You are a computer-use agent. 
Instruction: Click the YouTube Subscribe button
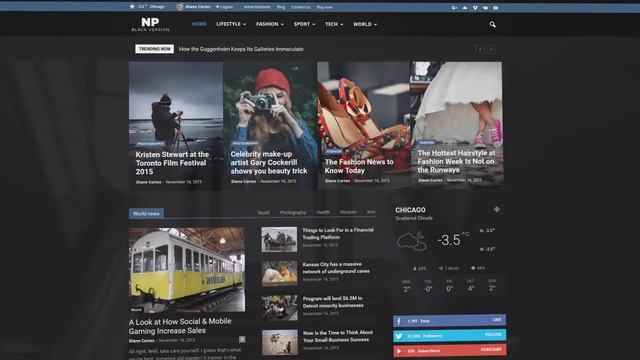(x=491, y=349)
